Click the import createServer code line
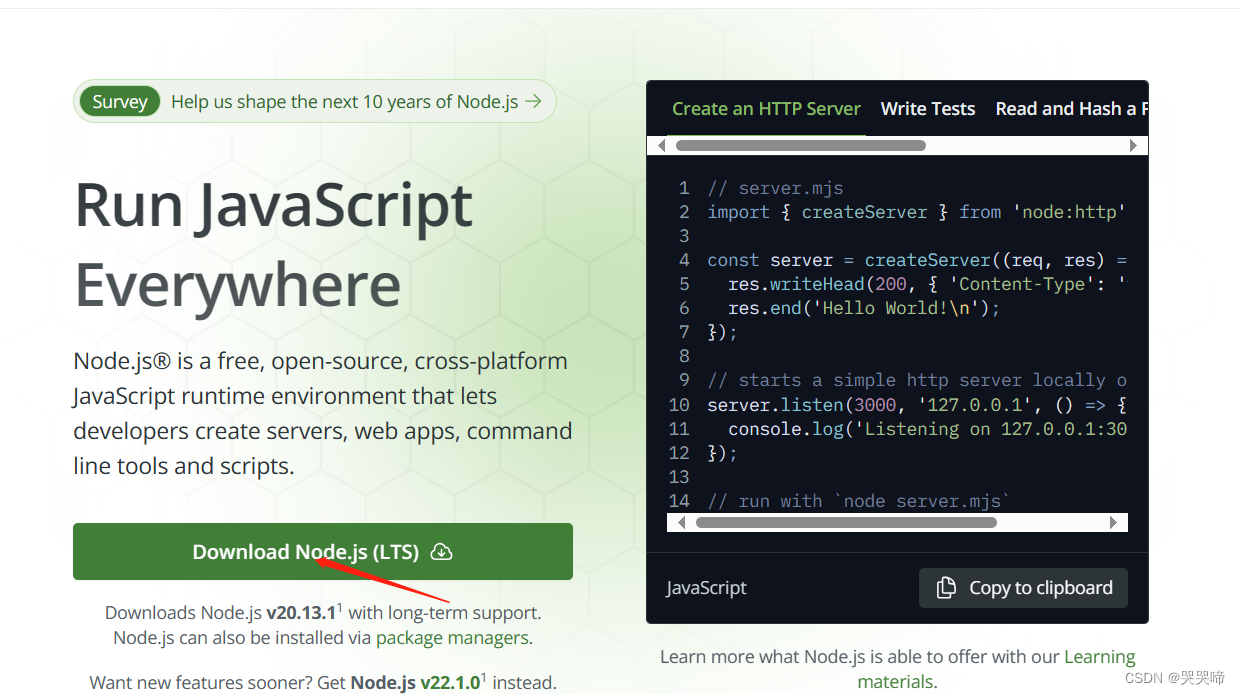The width and height of the screenshot is (1240, 694). point(917,212)
